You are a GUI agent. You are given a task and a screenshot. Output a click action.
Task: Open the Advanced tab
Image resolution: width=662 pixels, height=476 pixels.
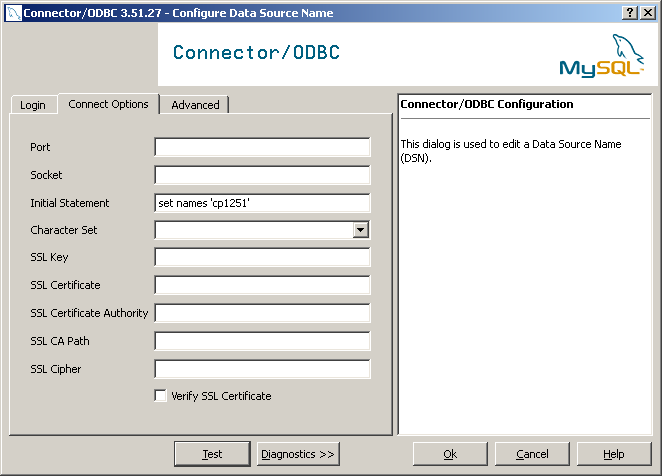point(195,105)
